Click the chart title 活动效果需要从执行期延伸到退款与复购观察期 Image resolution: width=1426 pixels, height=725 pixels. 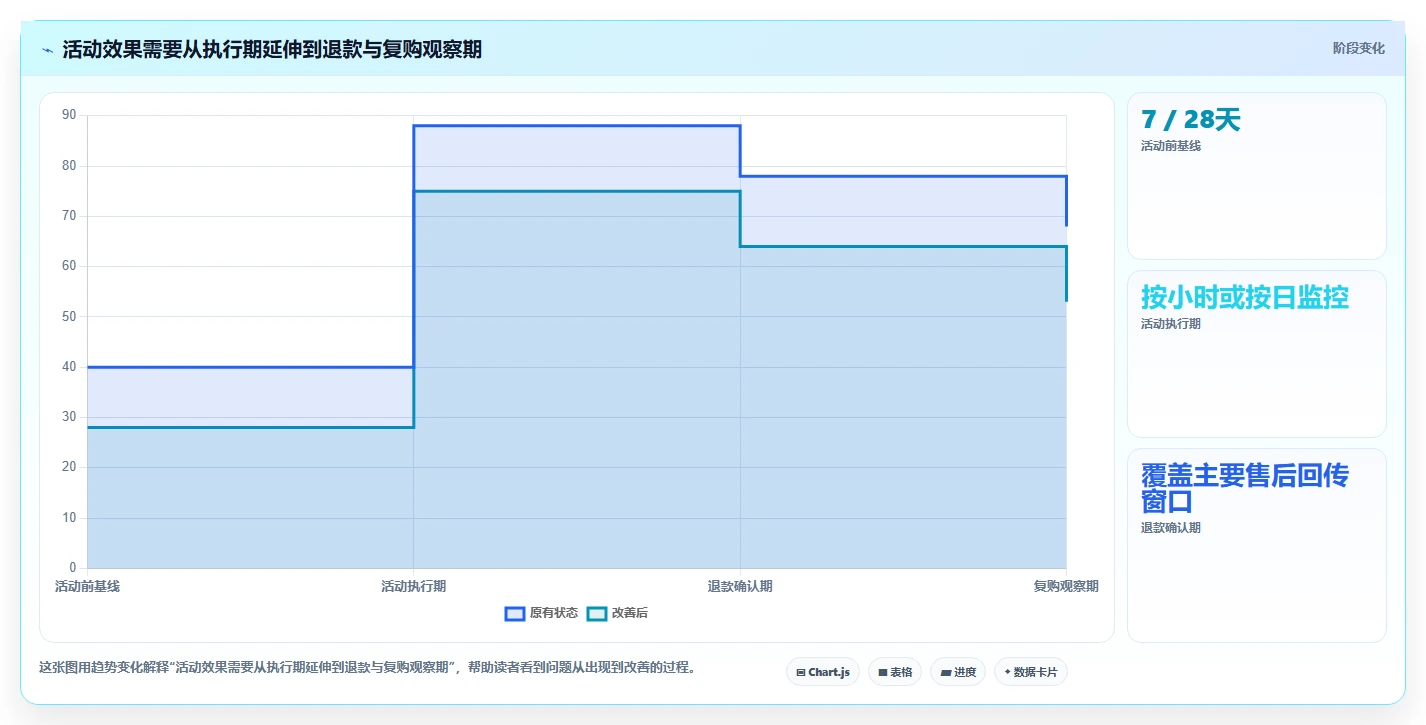[272, 50]
